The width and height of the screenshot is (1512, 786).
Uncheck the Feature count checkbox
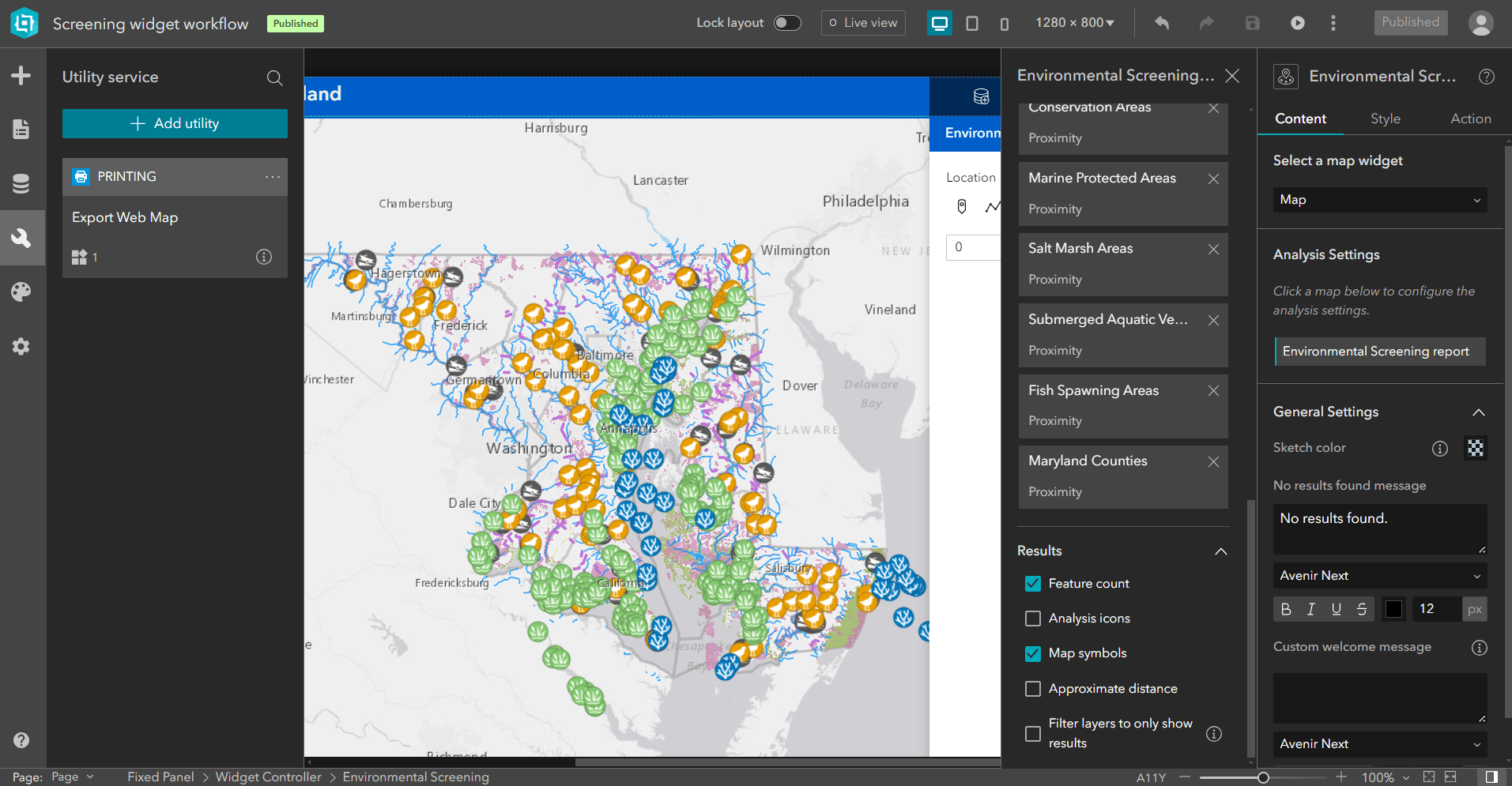(1032, 584)
